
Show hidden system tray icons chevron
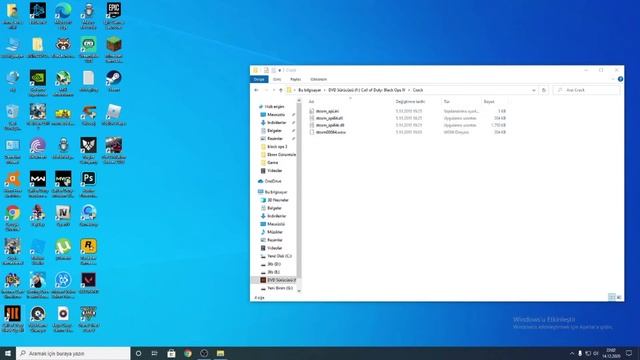572,353
